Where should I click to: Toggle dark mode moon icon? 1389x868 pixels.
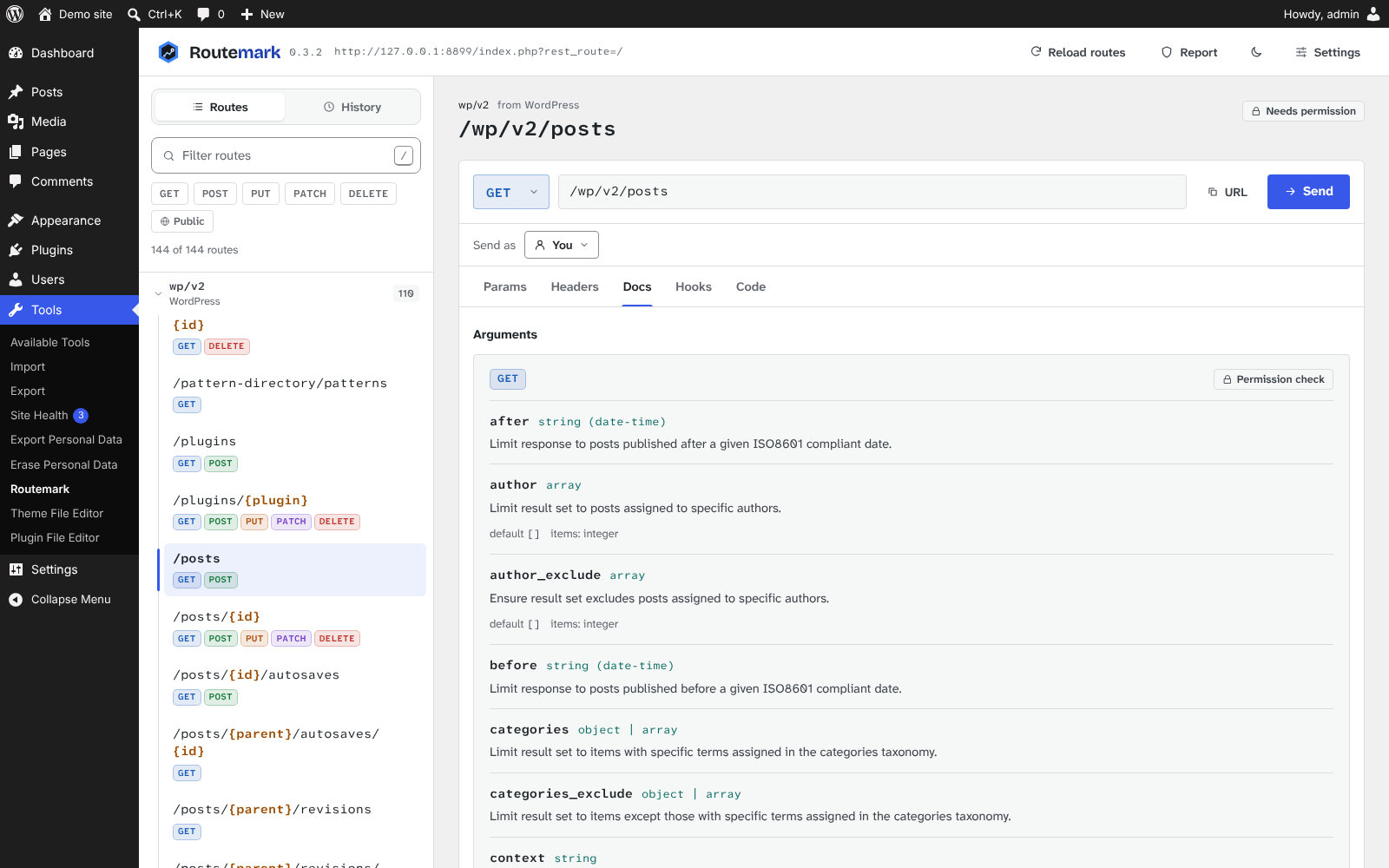click(x=1256, y=52)
